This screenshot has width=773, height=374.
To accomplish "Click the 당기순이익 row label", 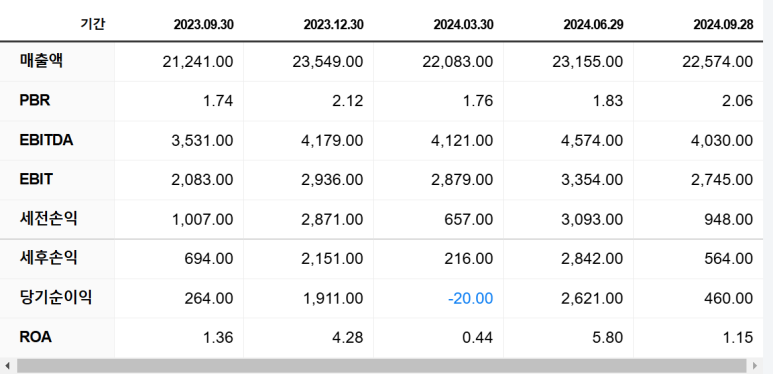I will (x=56, y=298).
